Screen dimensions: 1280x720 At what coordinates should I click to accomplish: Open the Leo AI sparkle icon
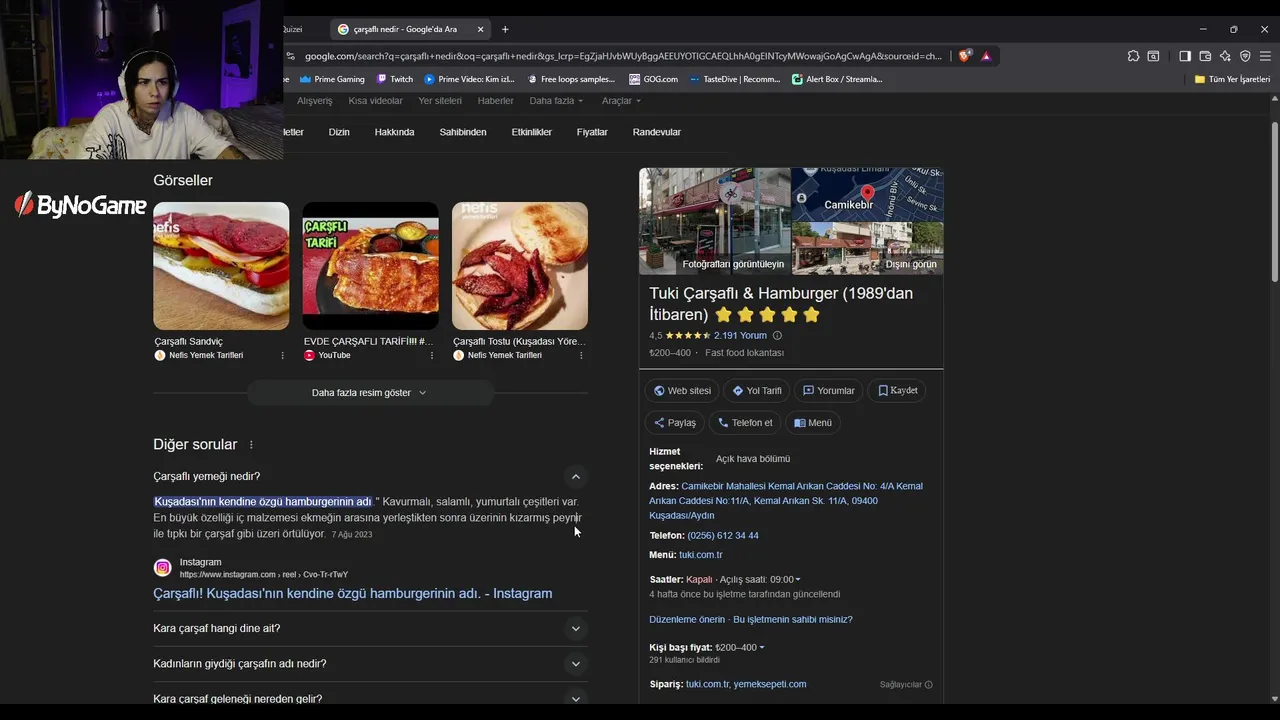(1225, 56)
